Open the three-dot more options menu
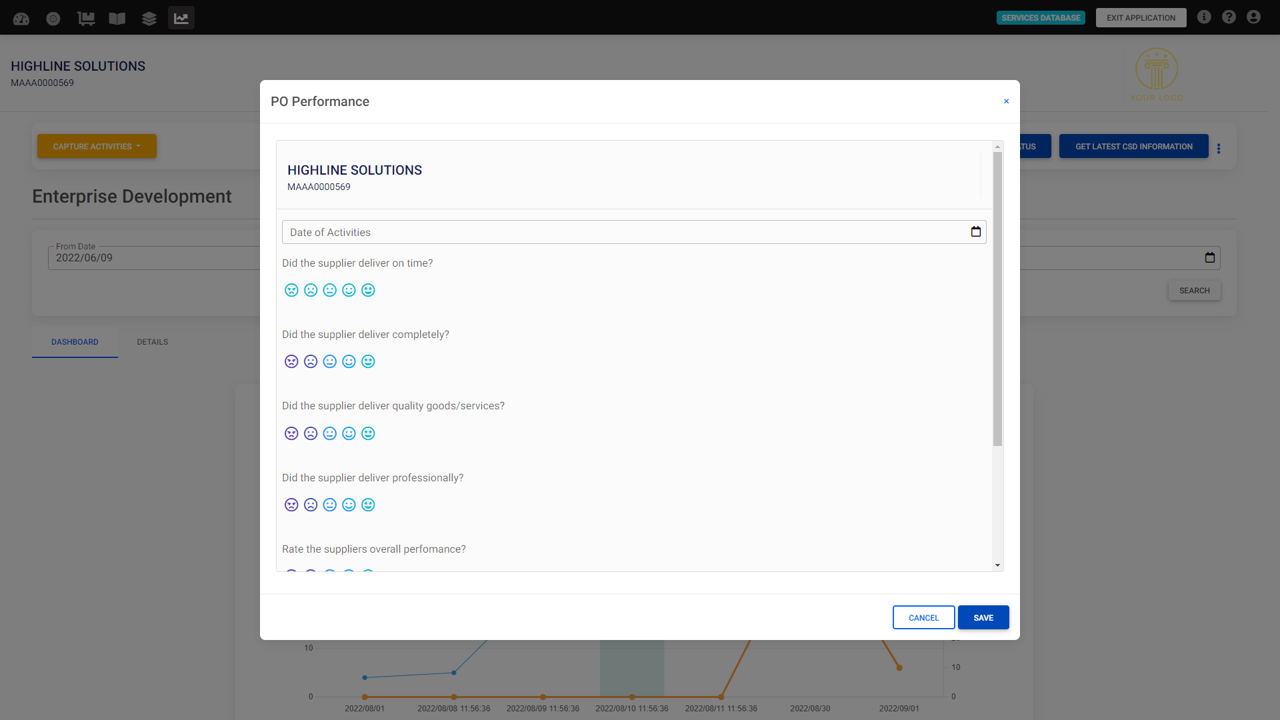 [x=1218, y=148]
